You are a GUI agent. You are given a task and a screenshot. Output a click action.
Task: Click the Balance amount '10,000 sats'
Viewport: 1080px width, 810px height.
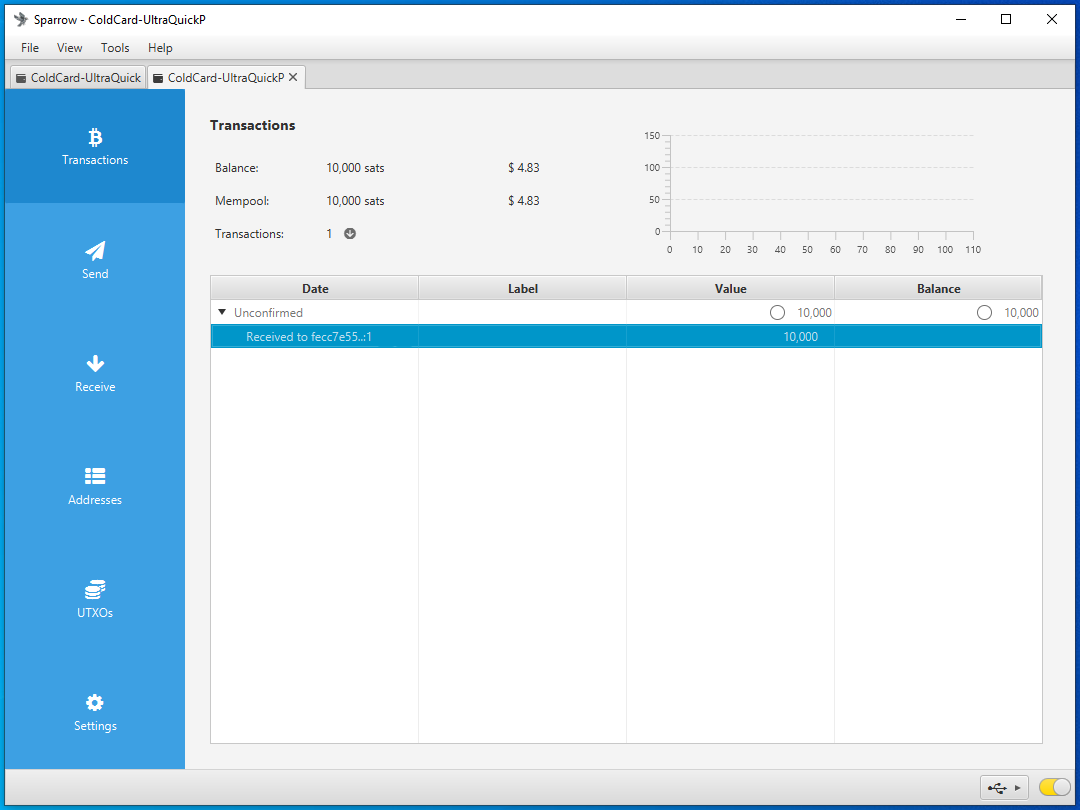tap(355, 167)
